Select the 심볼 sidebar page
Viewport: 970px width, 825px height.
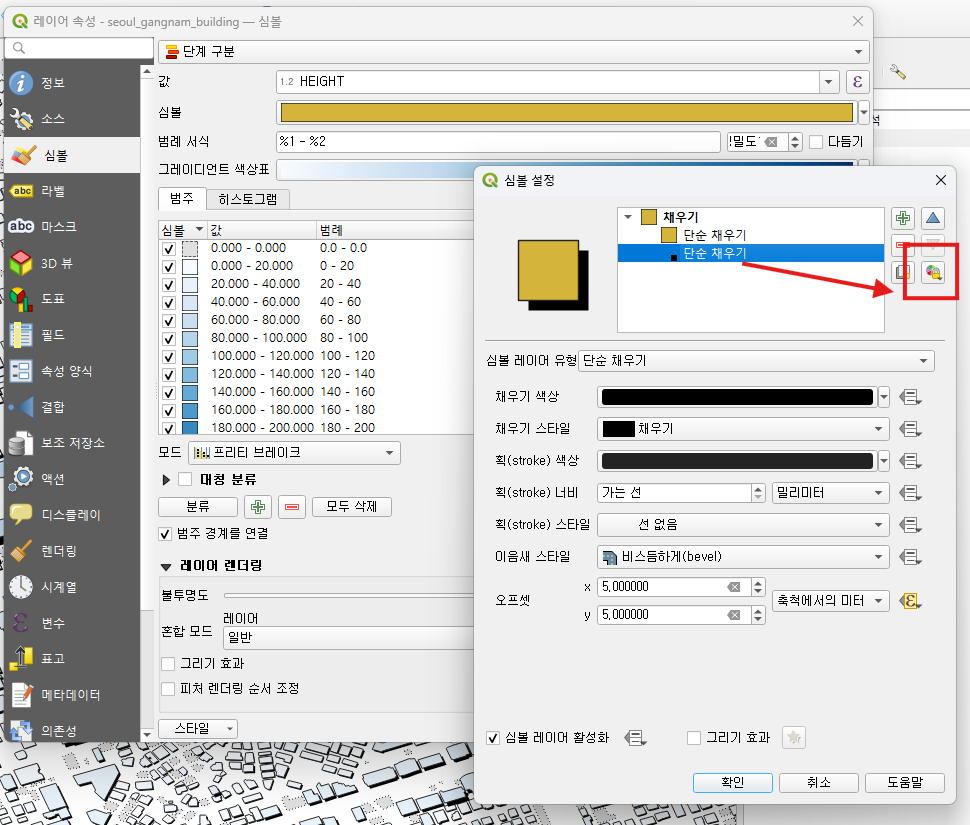(72, 155)
